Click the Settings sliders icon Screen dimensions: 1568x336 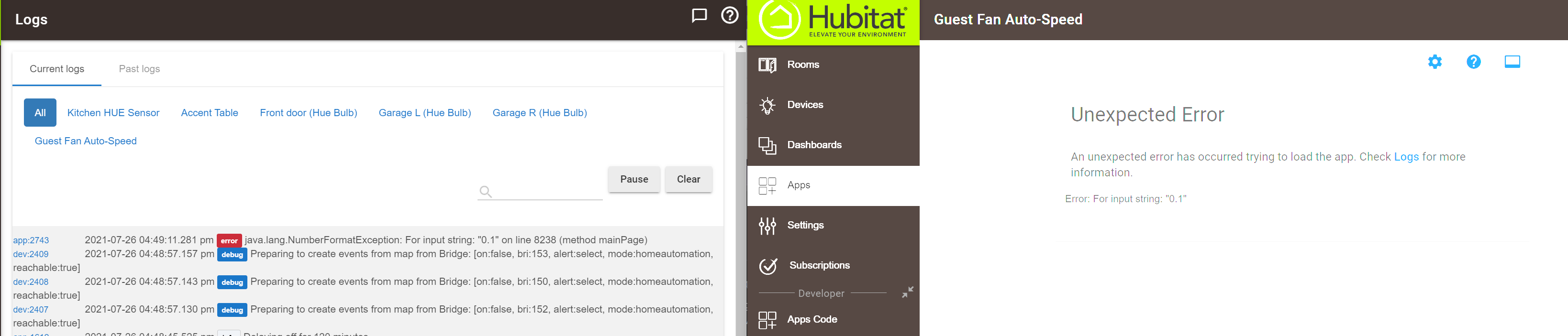pos(767,226)
